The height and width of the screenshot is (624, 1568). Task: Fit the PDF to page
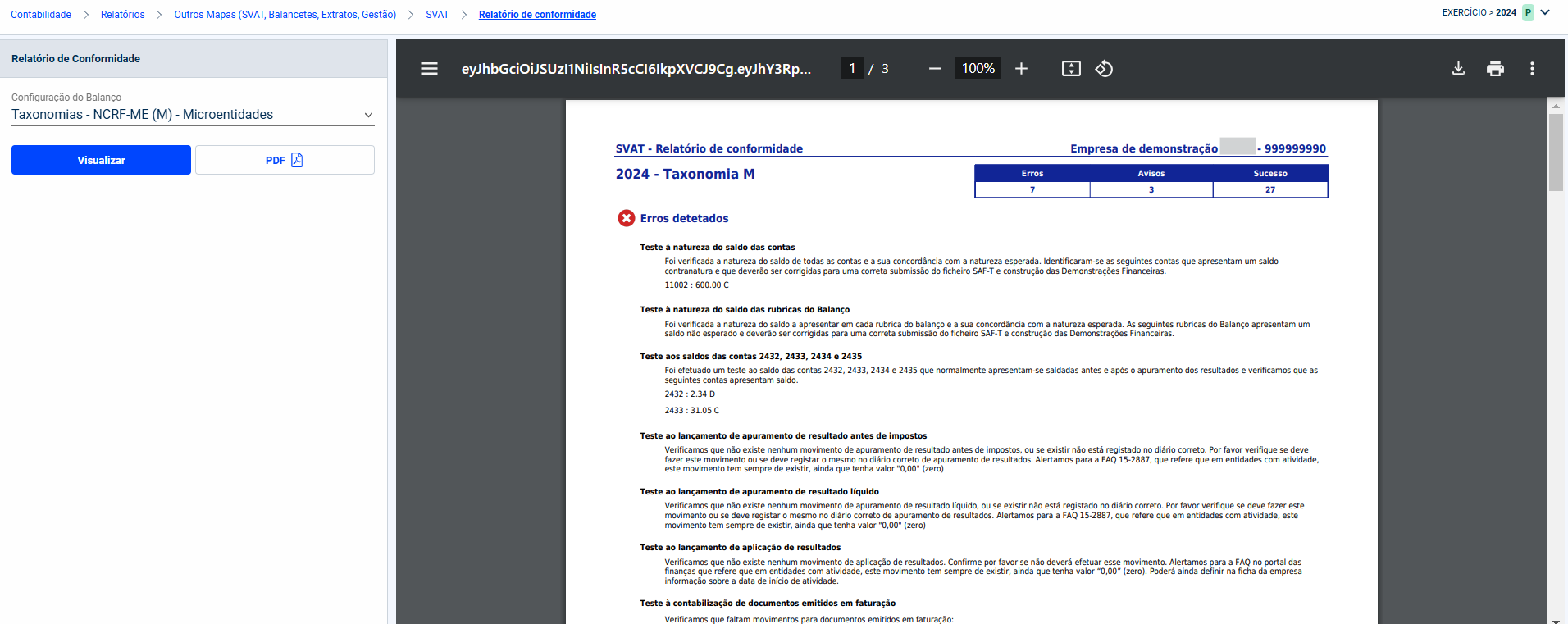(1071, 69)
